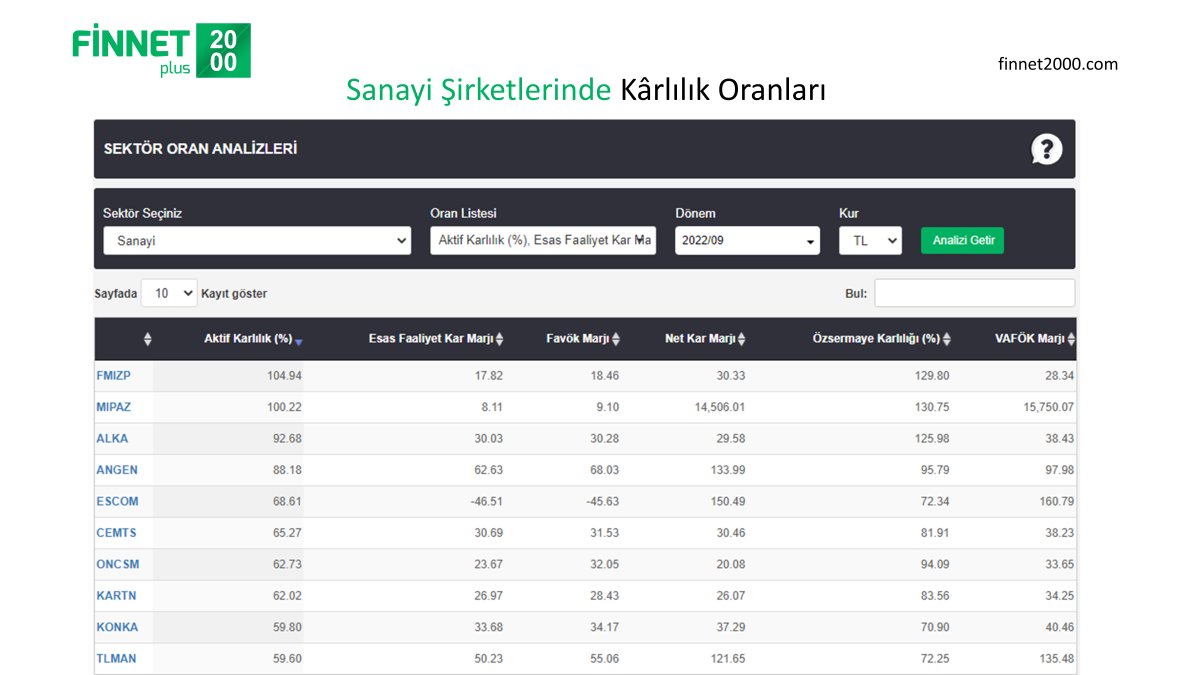The image size is (1200, 675).
Task: Click the finnet2000.com text
Action: click(1058, 64)
